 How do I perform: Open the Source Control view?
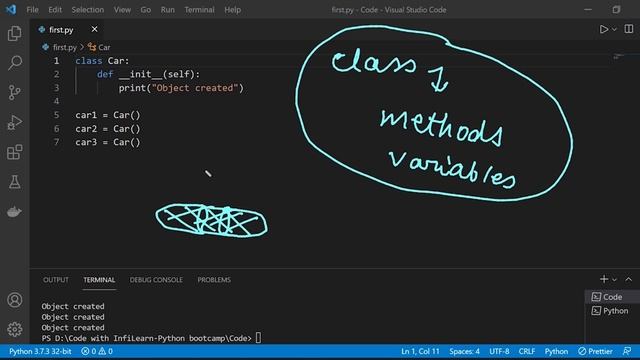(15, 93)
